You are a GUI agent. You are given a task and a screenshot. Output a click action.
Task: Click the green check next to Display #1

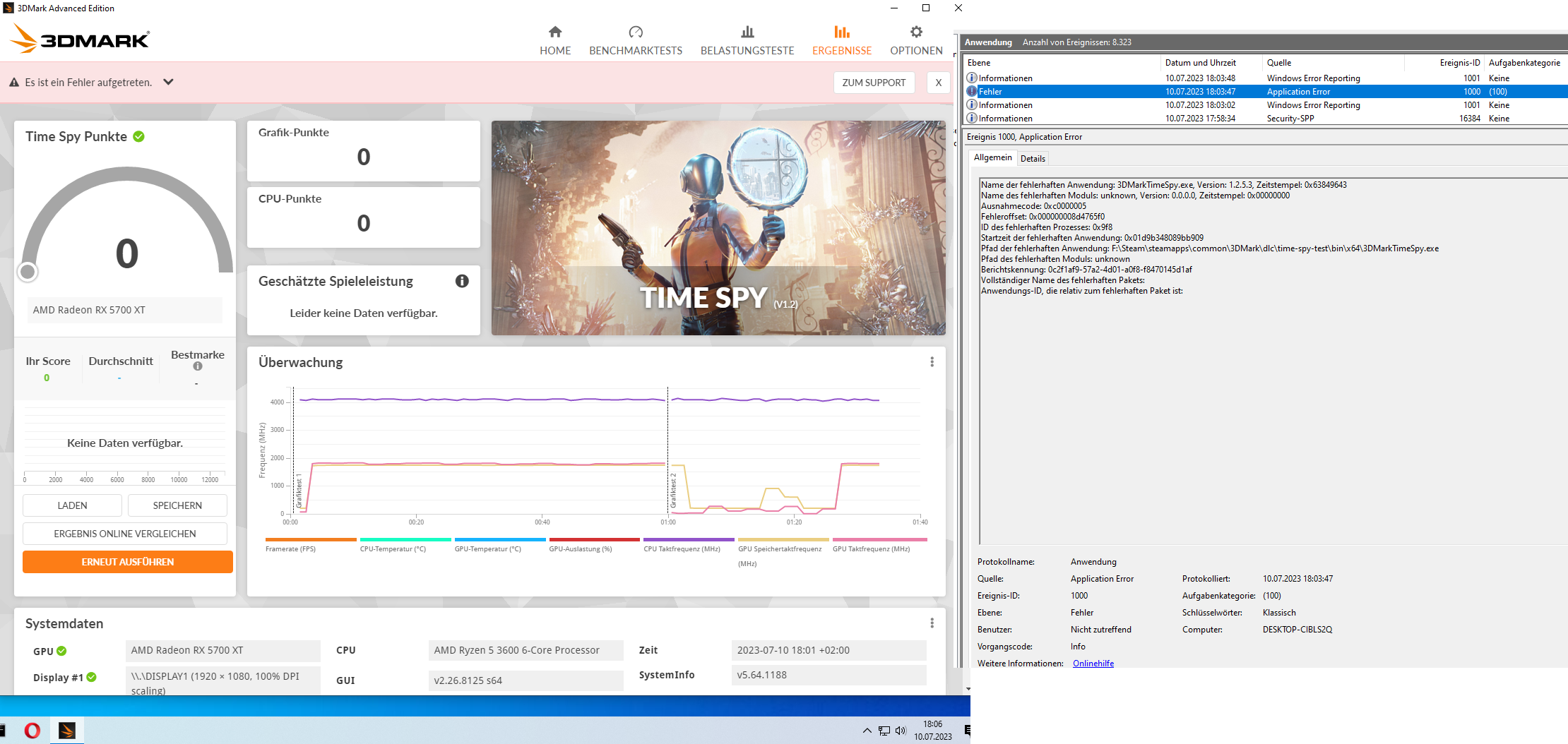91,677
